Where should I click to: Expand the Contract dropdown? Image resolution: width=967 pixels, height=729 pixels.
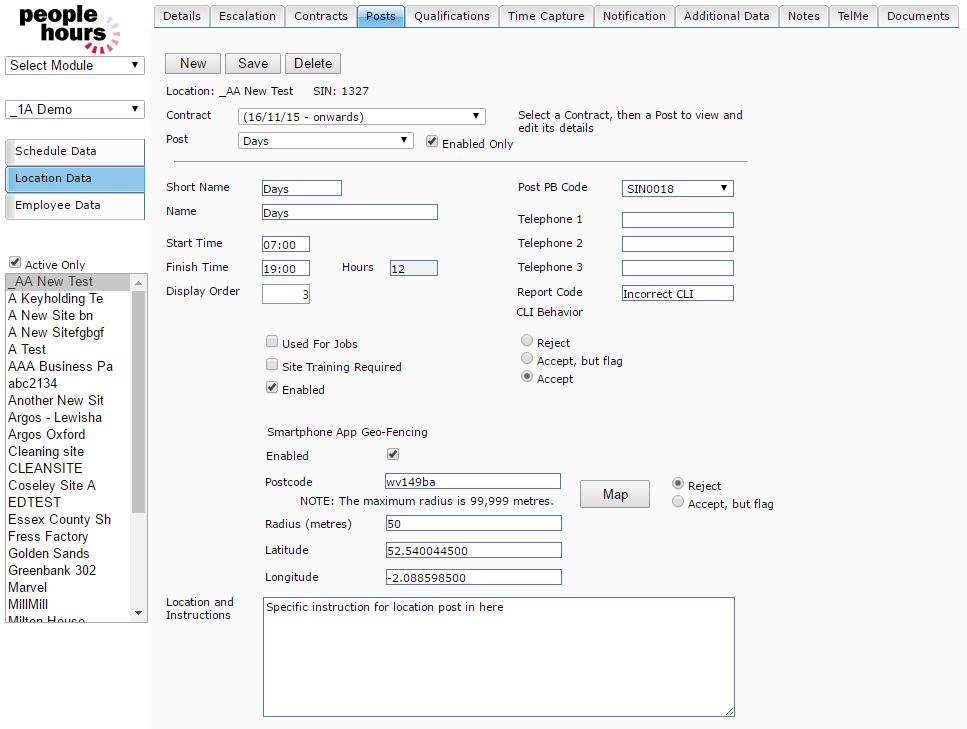click(x=362, y=117)
